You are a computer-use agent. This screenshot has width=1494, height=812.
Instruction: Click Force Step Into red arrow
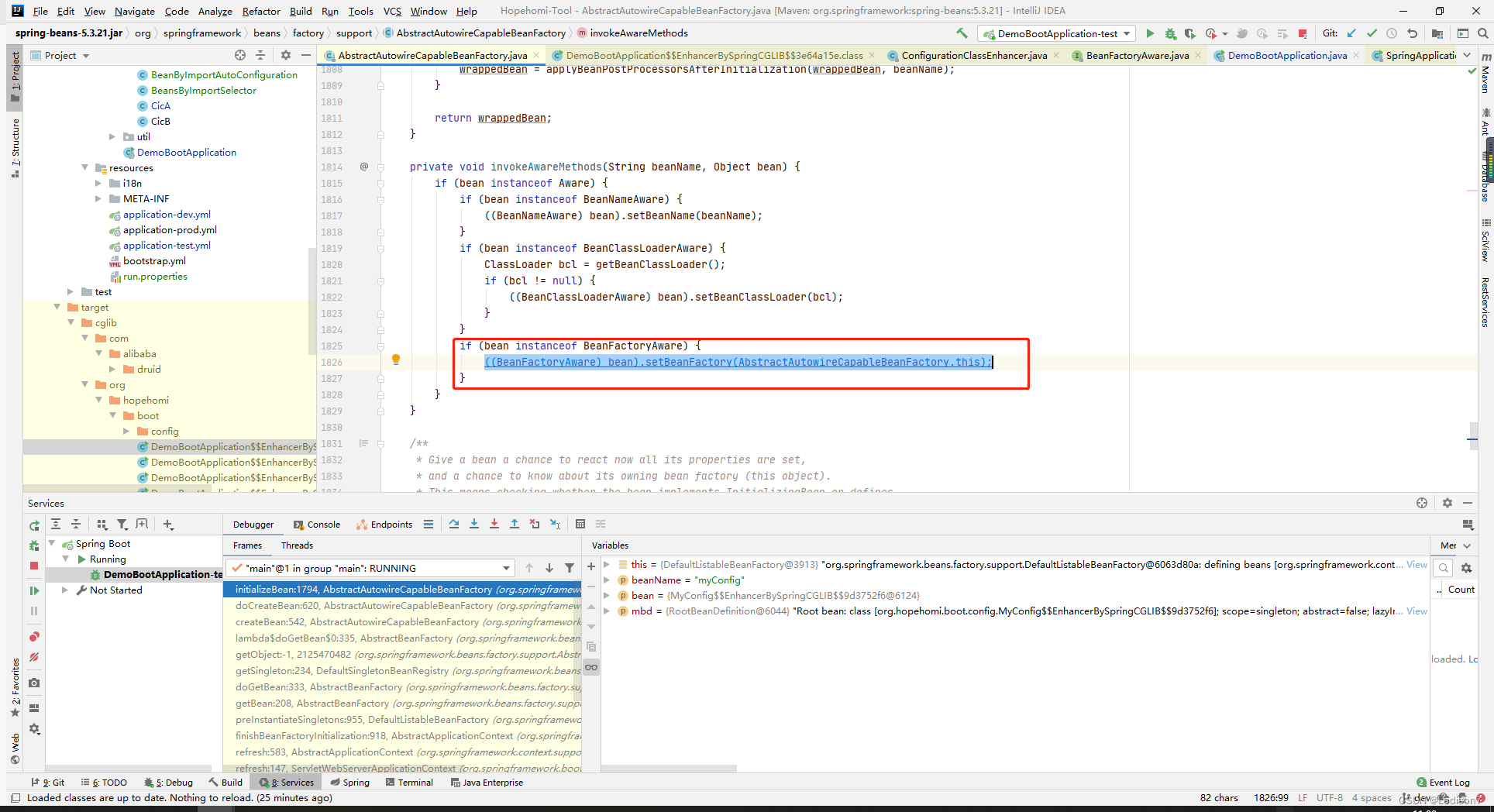pyautogui.click(x=494, y=525)
